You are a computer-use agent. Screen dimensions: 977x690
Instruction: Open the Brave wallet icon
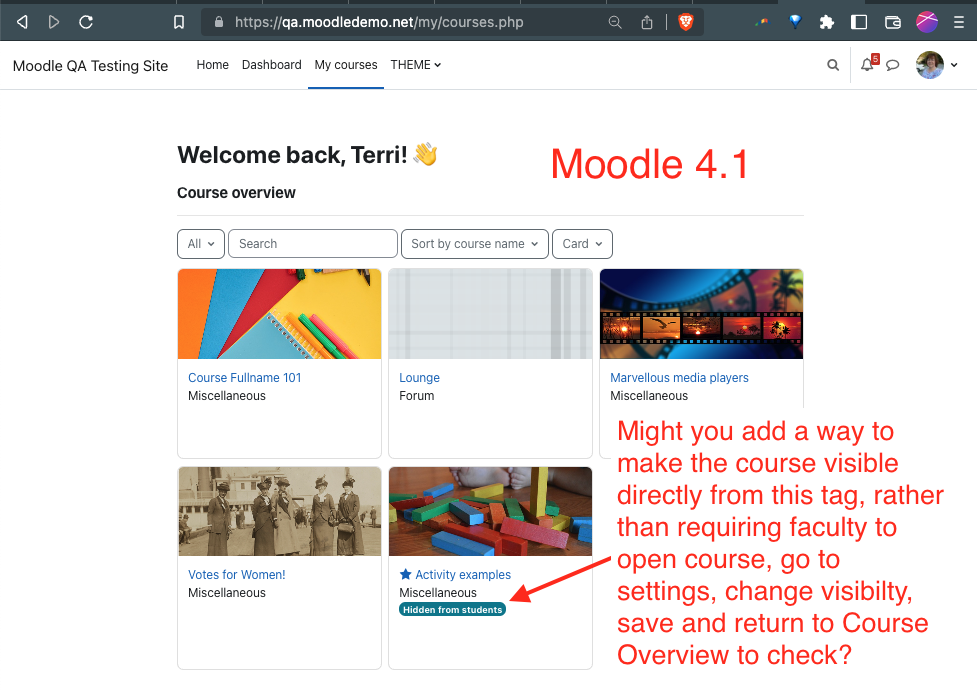(893, 22)
